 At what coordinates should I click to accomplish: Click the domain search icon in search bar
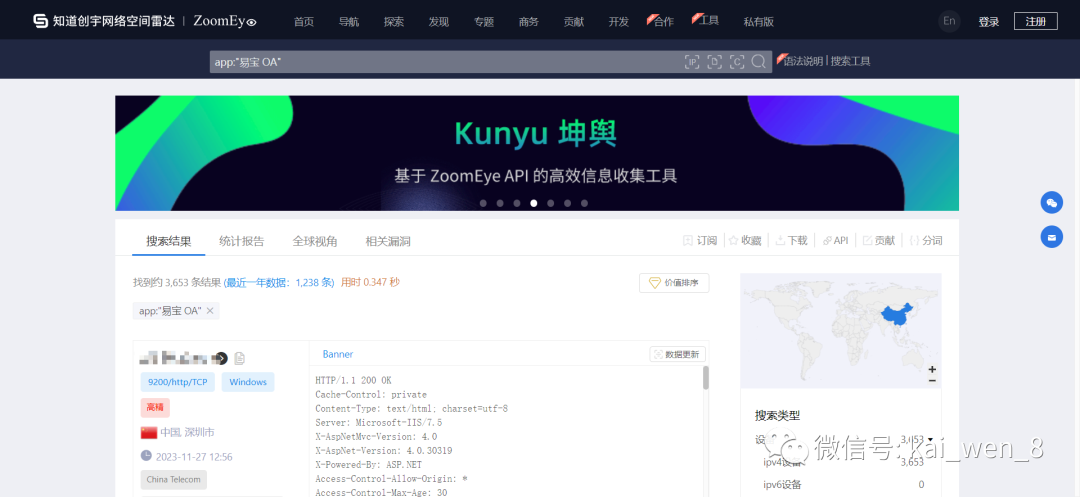click(x=715, y=62)
